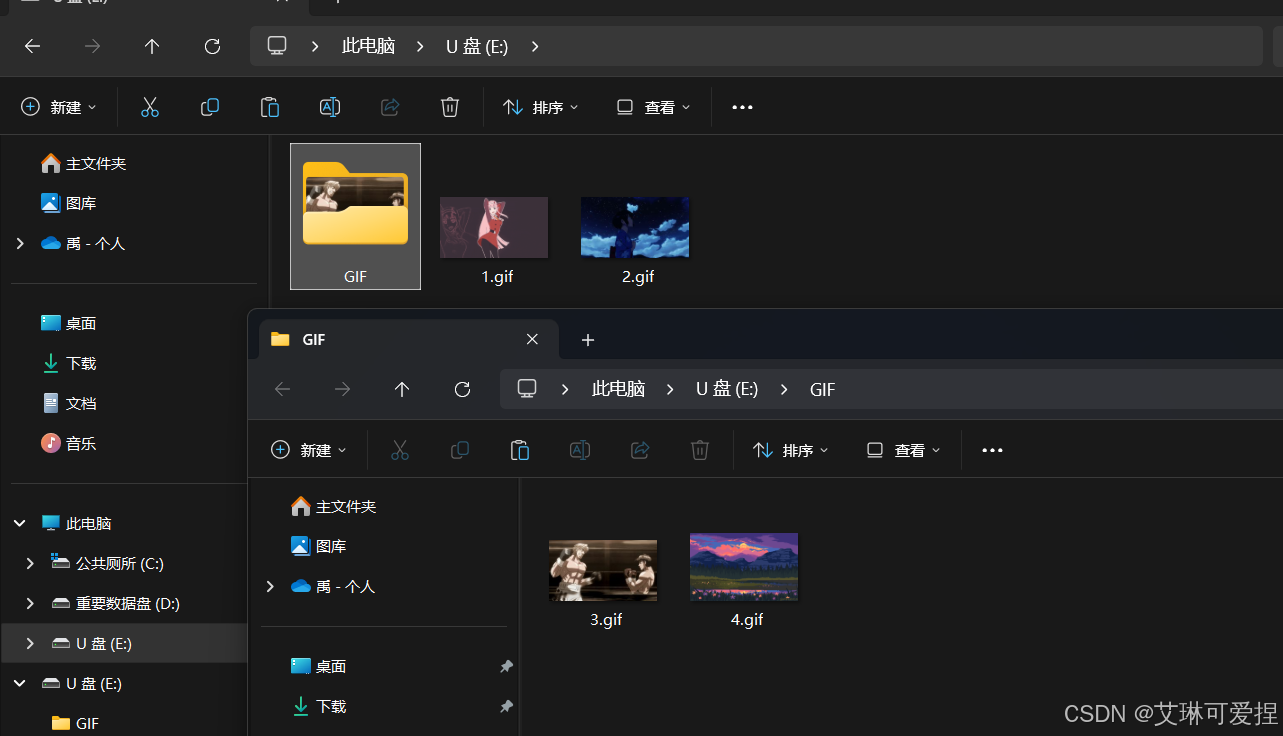The image size is (1283, 736).
Task: Open 音乐 from the left sidebar
Action: (x=79, y=443)
